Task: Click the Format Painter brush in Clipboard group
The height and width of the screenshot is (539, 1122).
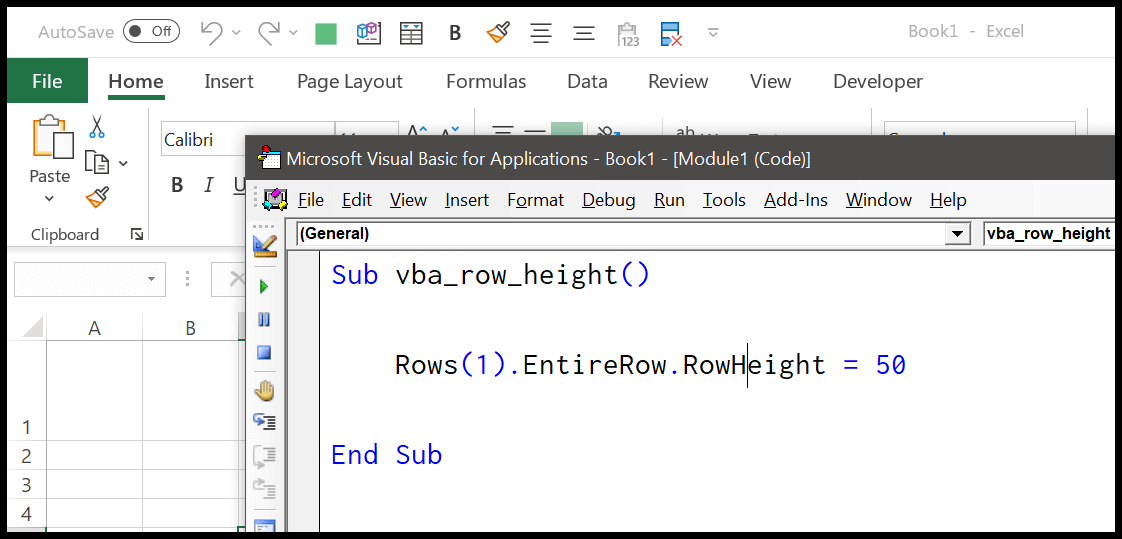Action: coord(97,198)
